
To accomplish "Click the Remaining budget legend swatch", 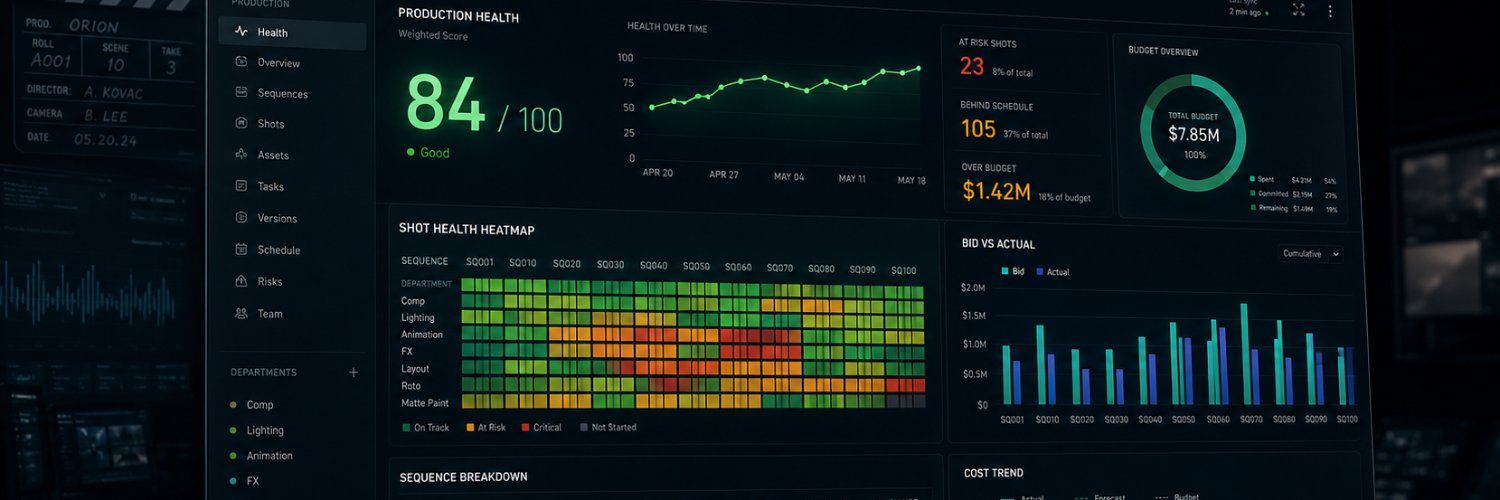I will tap(1253, 208).
